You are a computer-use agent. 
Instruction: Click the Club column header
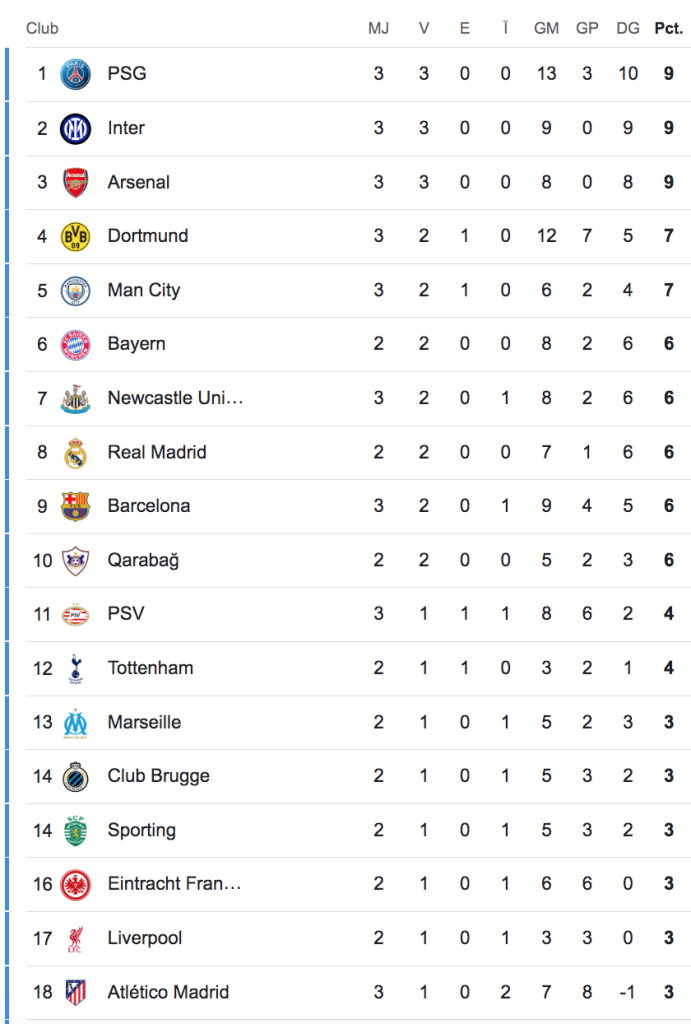[x=42, y=28]
